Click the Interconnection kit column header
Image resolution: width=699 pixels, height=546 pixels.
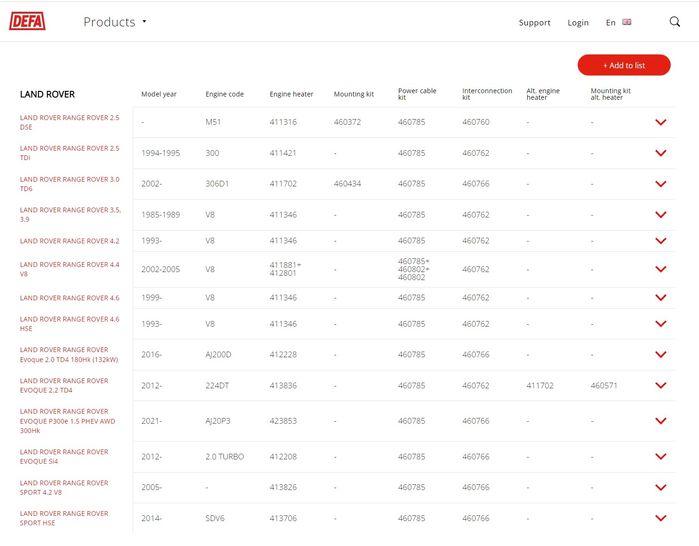pos(487,94)
